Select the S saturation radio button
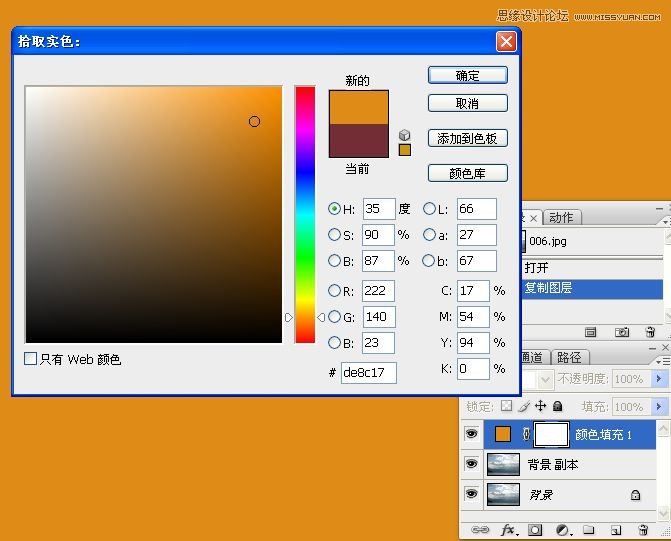Image resolution: width=671 pixels, height=541 pixels. click(x=334, y=235)
